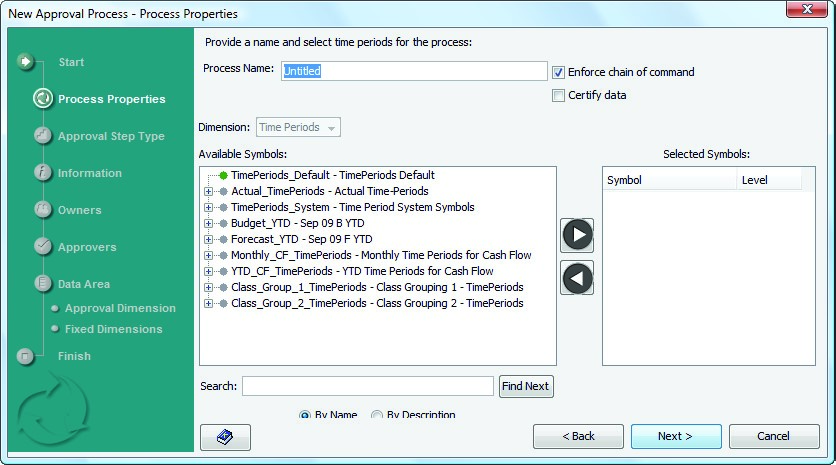This screenshot has width=836, height=465.
Task: Click the Search text field
Action: click(x=368, y=386)
